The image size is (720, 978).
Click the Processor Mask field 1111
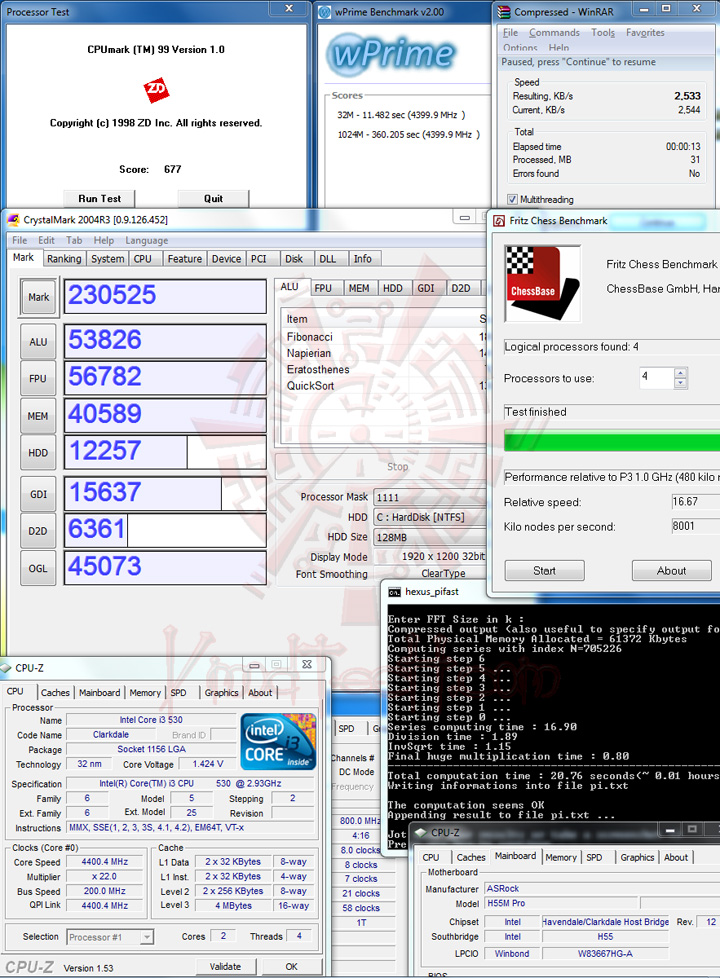pos(430,497)
